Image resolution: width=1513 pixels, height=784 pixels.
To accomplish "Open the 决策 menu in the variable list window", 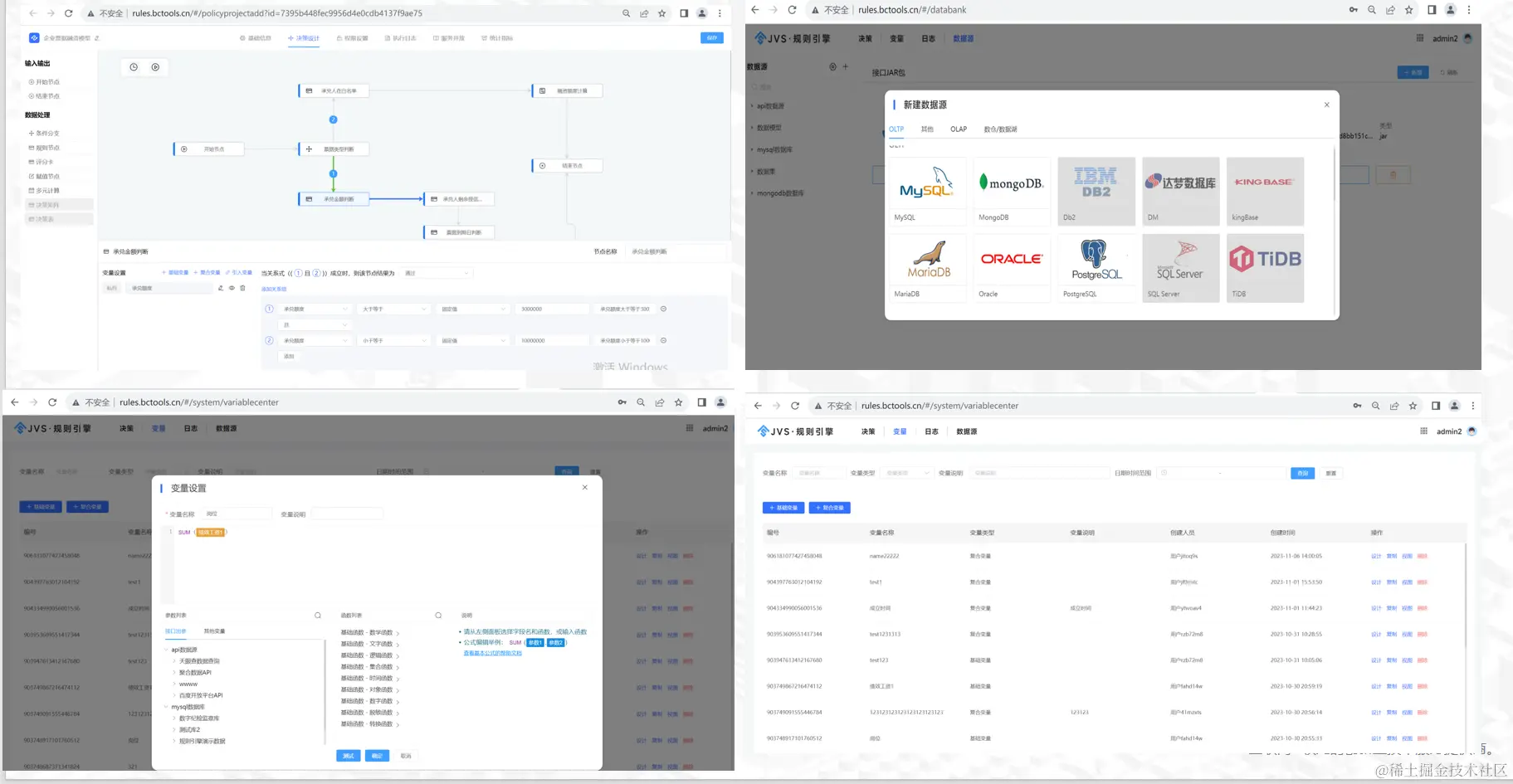I will tap(868, 431).
